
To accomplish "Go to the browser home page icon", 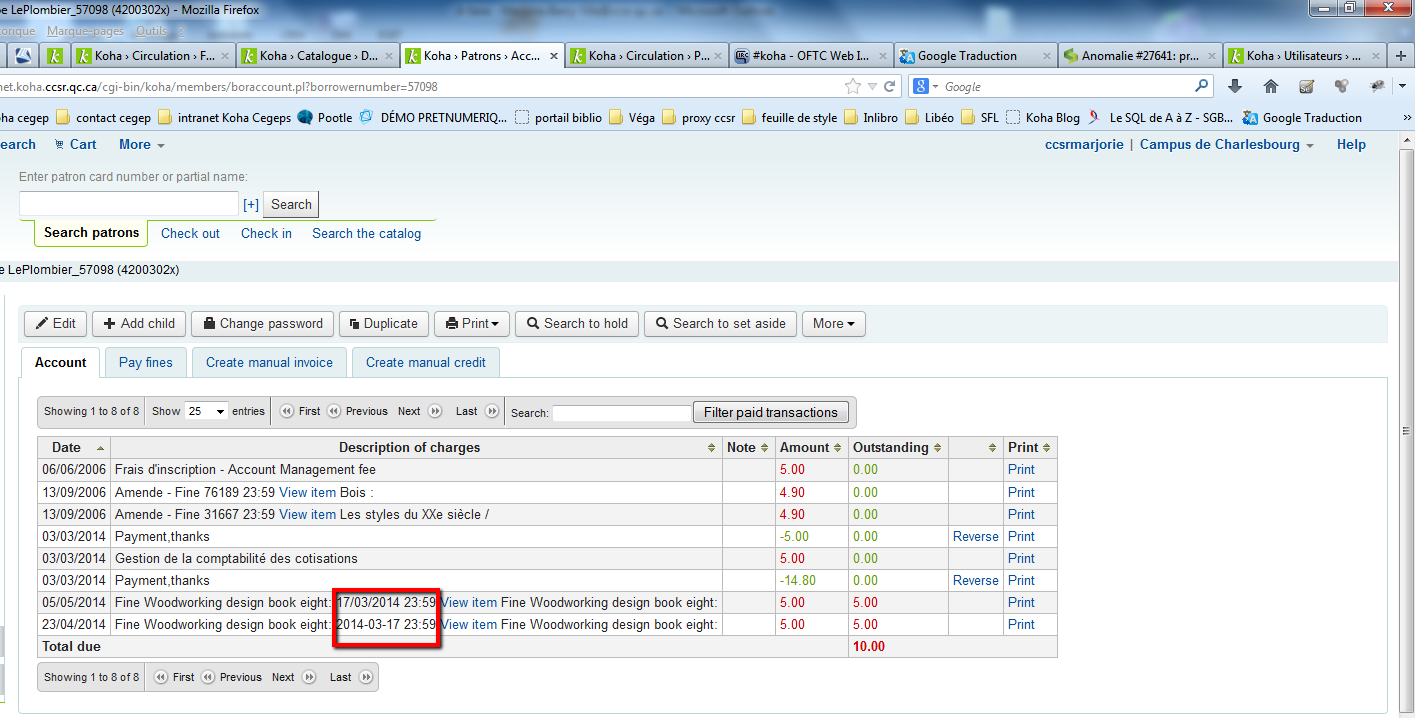I will (1271, 87).
